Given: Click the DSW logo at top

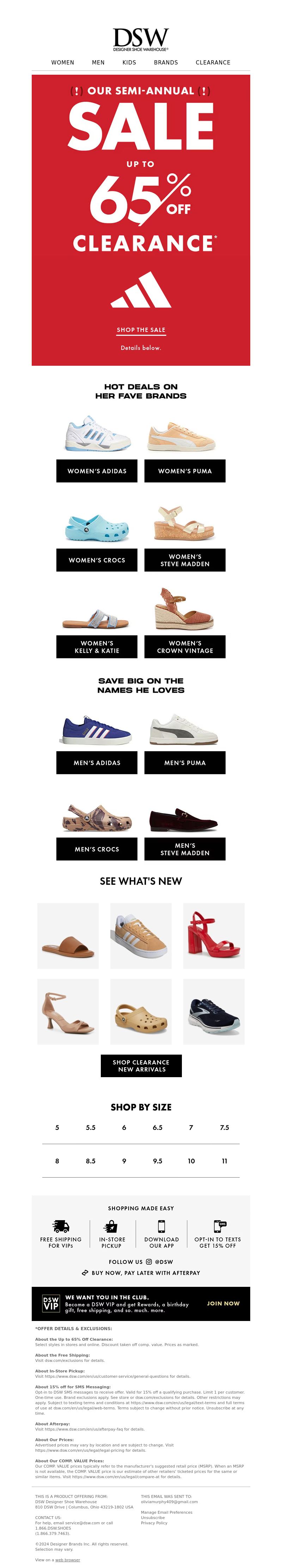Looking at the screenshot, I should tap(141, 39).
